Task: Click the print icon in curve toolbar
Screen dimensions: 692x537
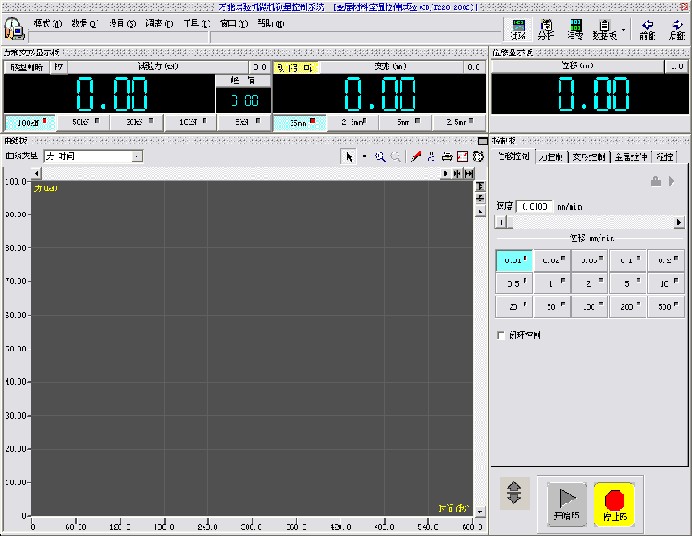Action: tap(446, 157)
